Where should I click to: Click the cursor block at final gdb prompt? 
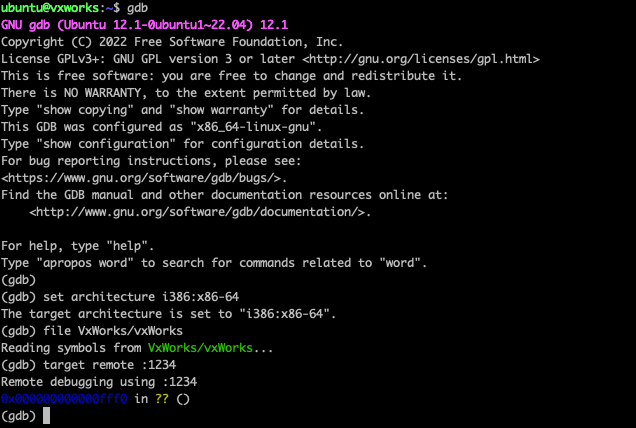[46, 416]
